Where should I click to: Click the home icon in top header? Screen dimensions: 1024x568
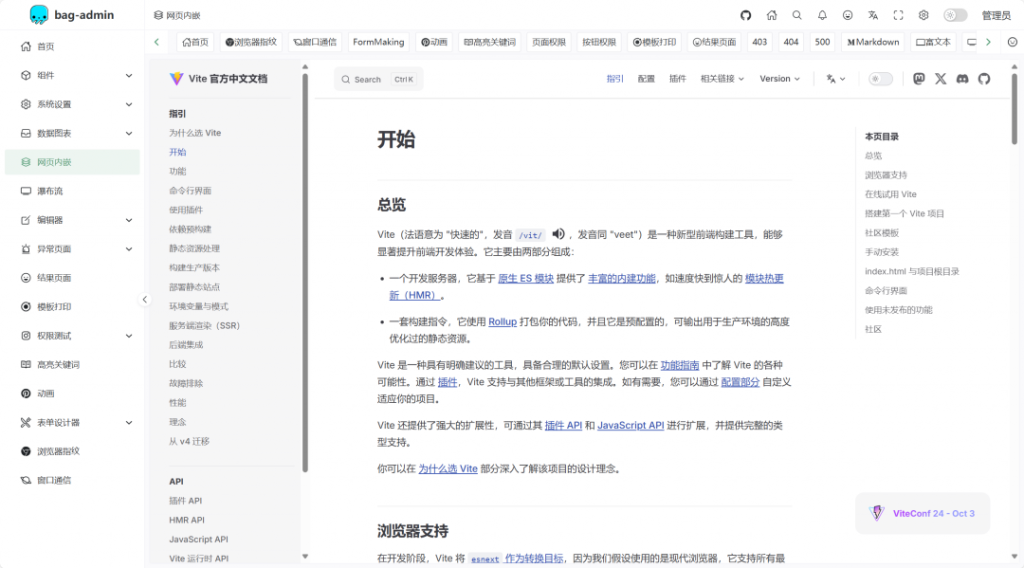[x=771, y=15]
